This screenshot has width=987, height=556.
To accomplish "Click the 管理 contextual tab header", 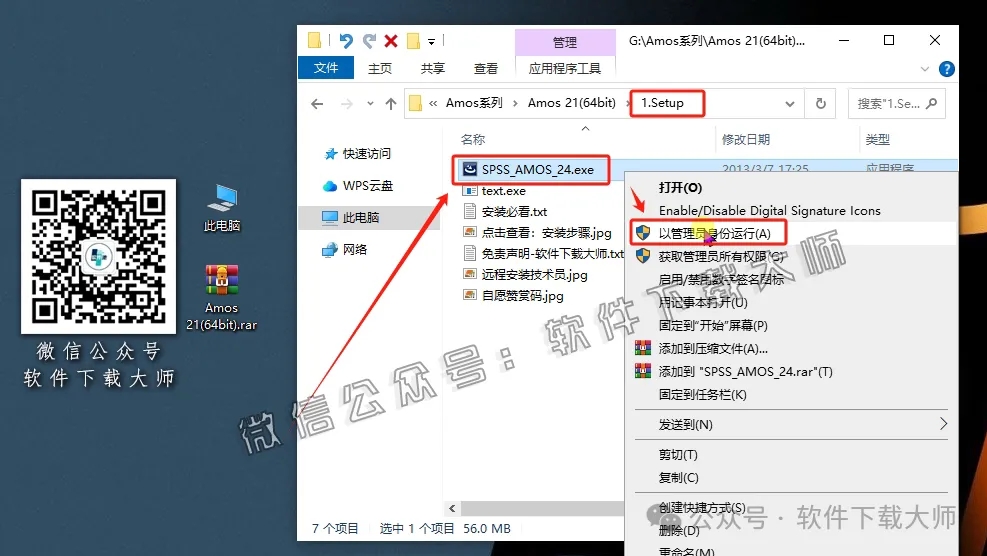I will 565,42.
